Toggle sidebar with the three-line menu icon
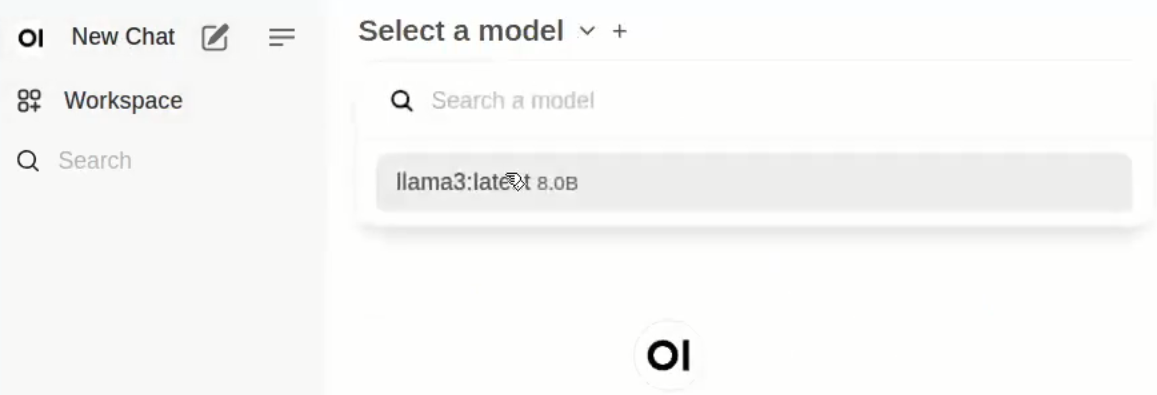 pyautogui.click(x=282, y=37)
